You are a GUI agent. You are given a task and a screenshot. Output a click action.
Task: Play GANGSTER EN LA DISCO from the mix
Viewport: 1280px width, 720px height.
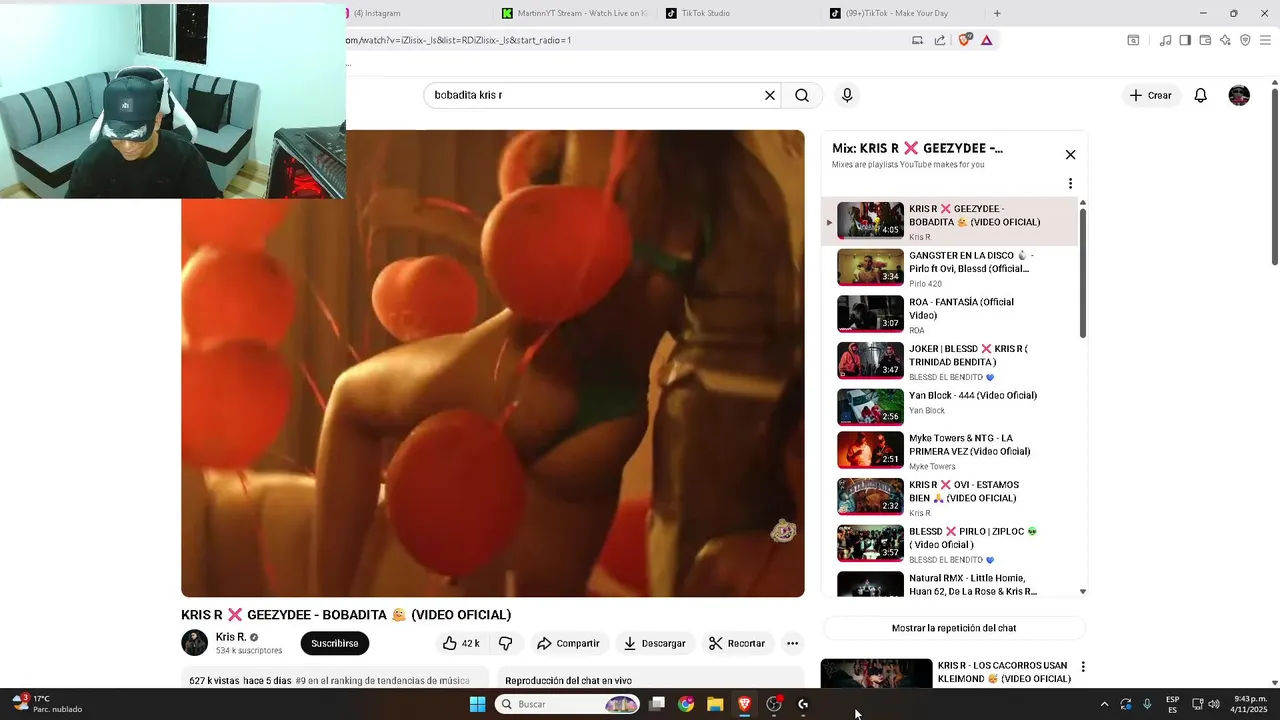pos(951,268)
